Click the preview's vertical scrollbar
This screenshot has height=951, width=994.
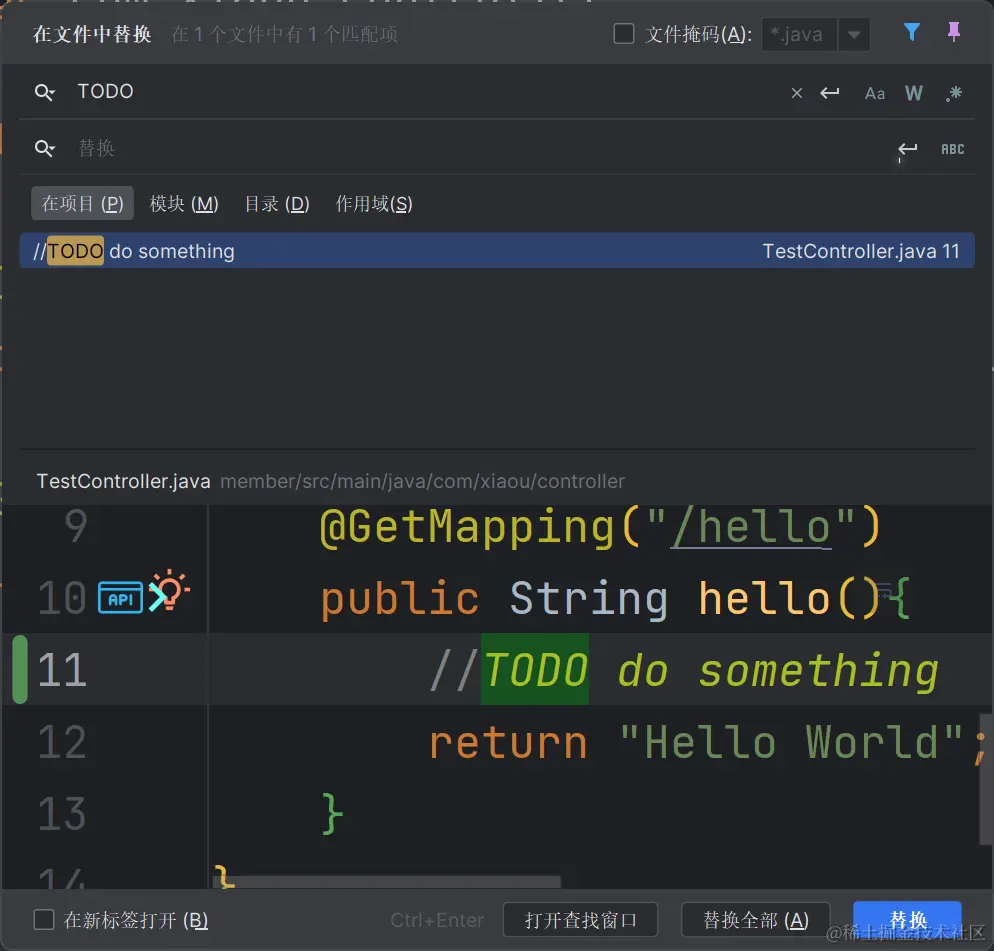986,779
